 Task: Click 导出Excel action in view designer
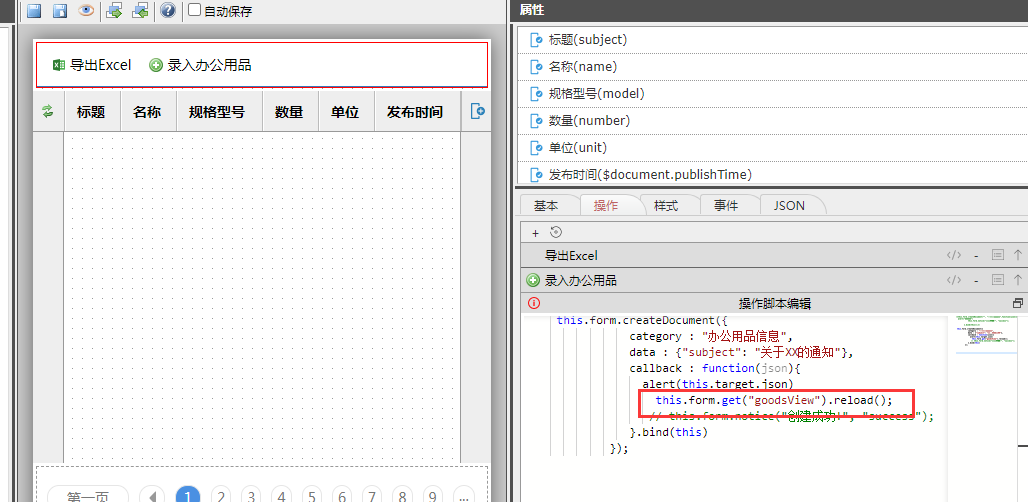tap(92, 65)
